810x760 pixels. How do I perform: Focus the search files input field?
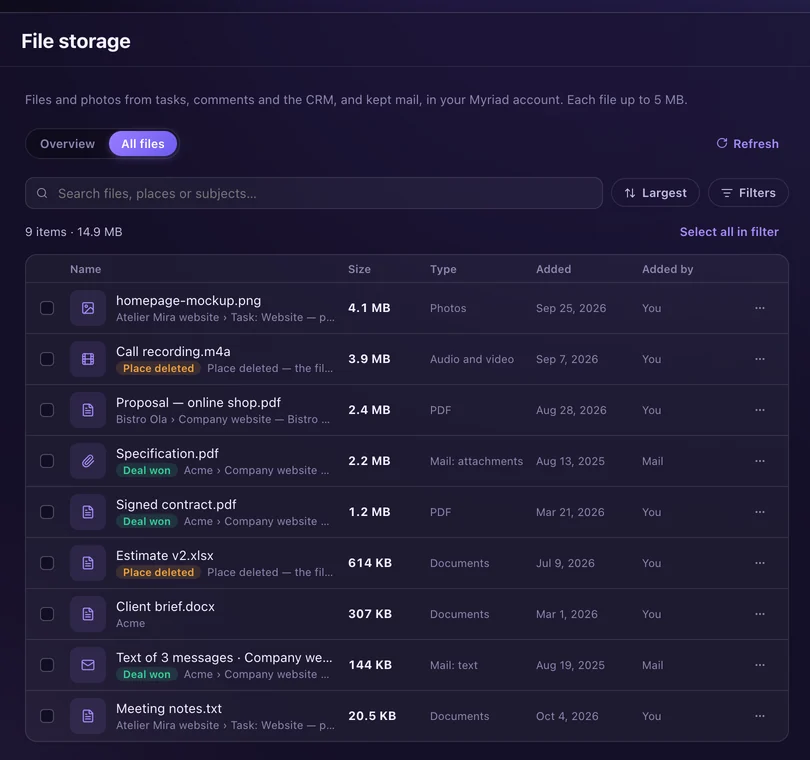[x=314, y=193]
